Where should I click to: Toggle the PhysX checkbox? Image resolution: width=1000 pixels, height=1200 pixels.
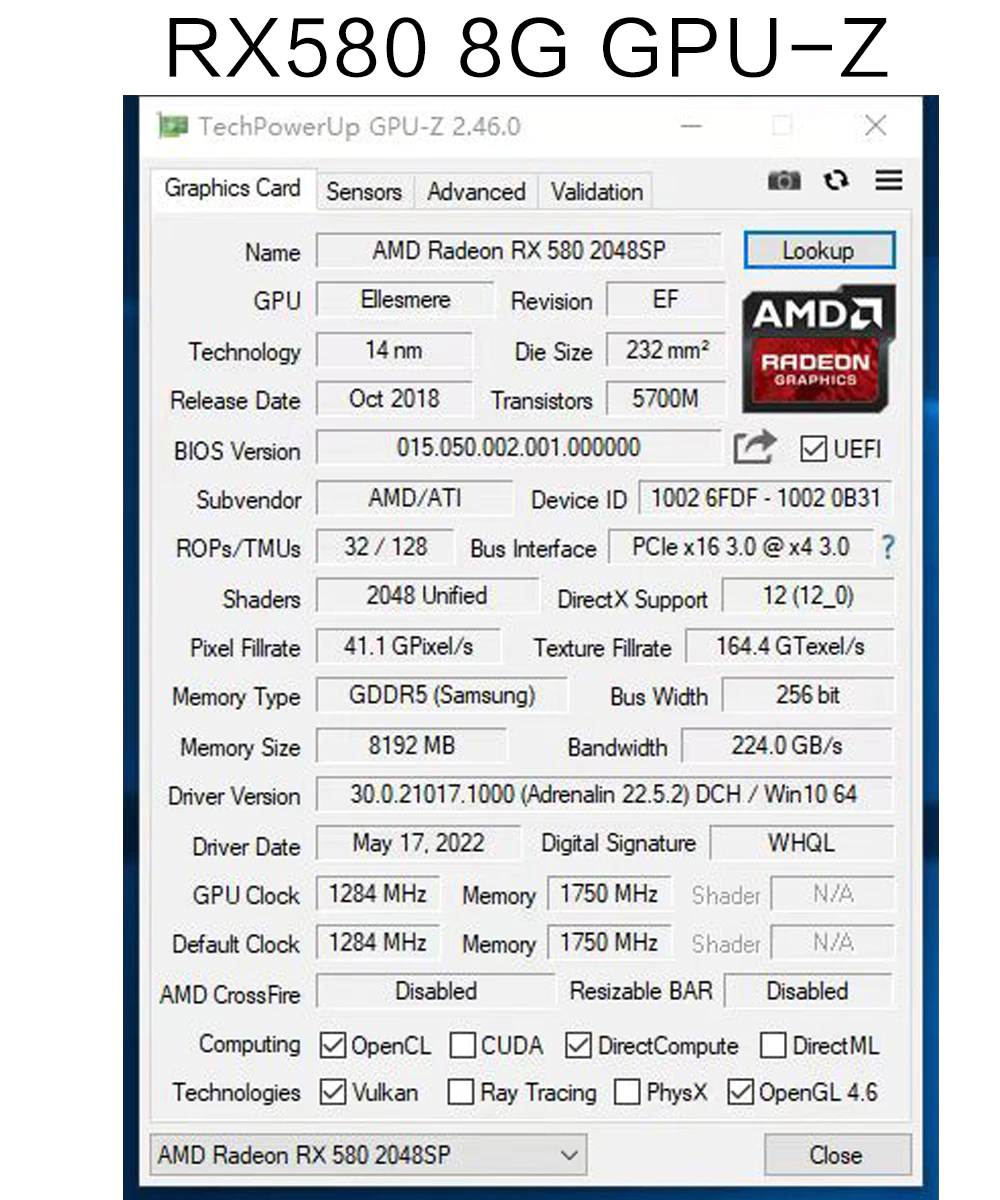pyautogui.click(x=627, y=1092)
